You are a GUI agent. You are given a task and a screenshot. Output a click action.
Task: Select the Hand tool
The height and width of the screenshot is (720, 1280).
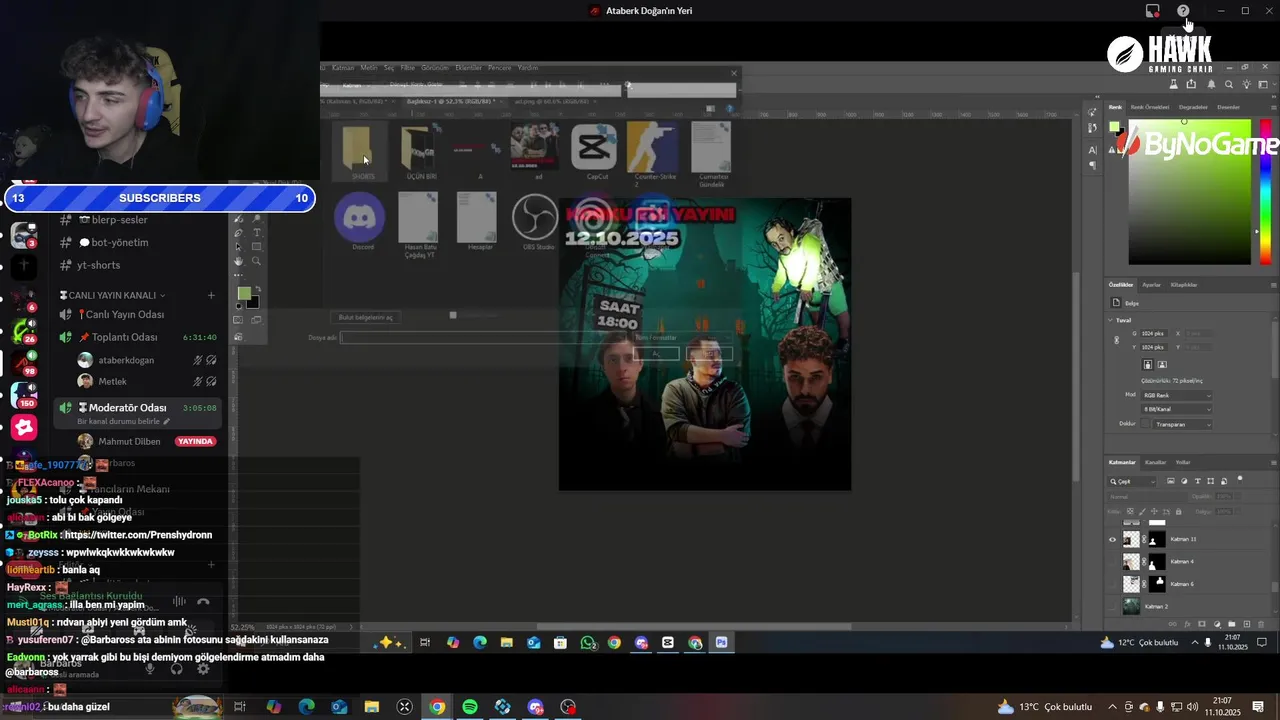click(238, 261)
